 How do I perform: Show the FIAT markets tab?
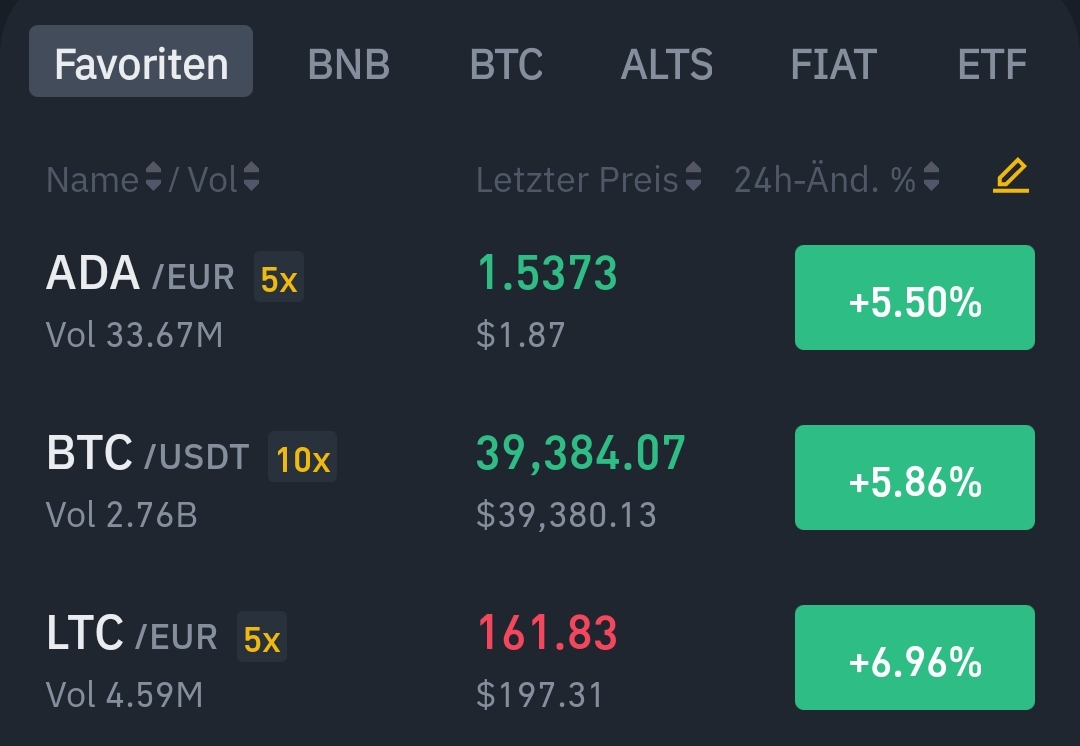[833, 64]
